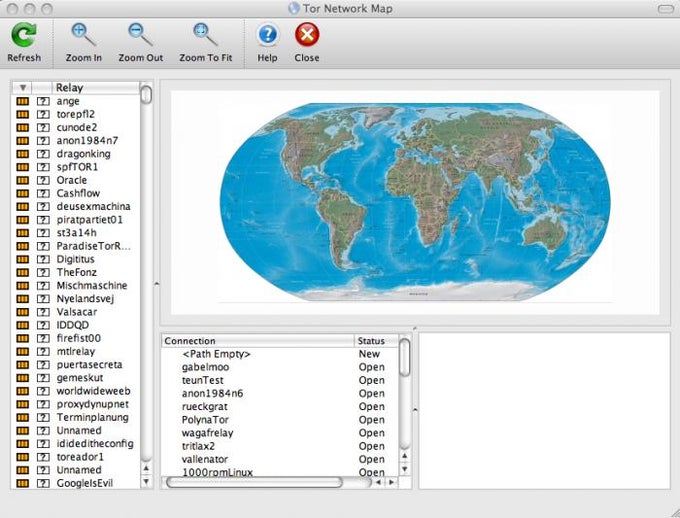Screen dimensions: 680x518
Task: Click the Connection column header
Action: pyautogui.click(x=258, y=341)
